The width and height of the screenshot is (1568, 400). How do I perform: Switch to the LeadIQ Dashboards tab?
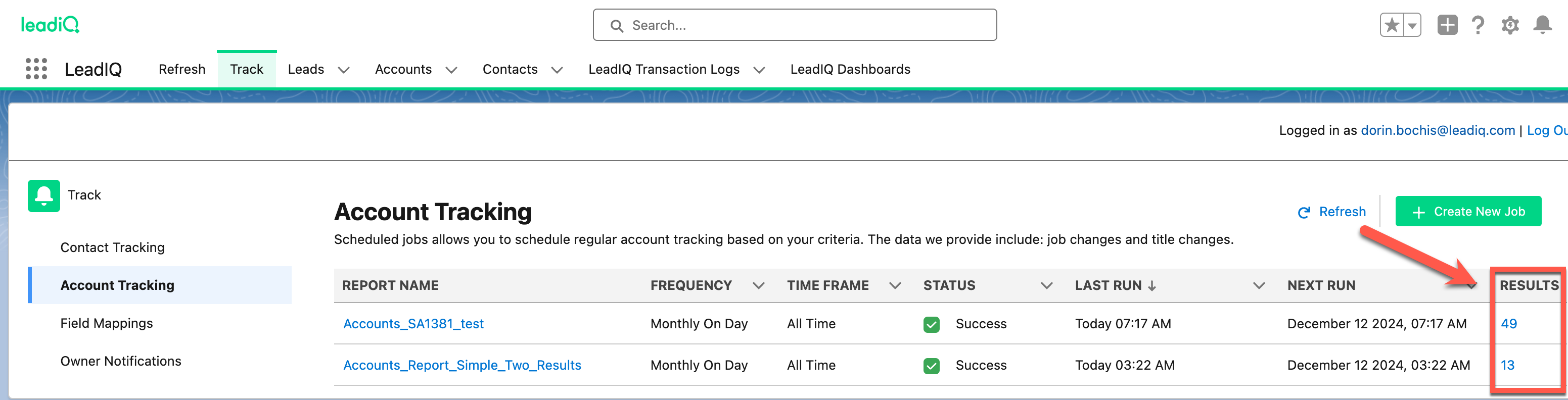tap(850, 69)
